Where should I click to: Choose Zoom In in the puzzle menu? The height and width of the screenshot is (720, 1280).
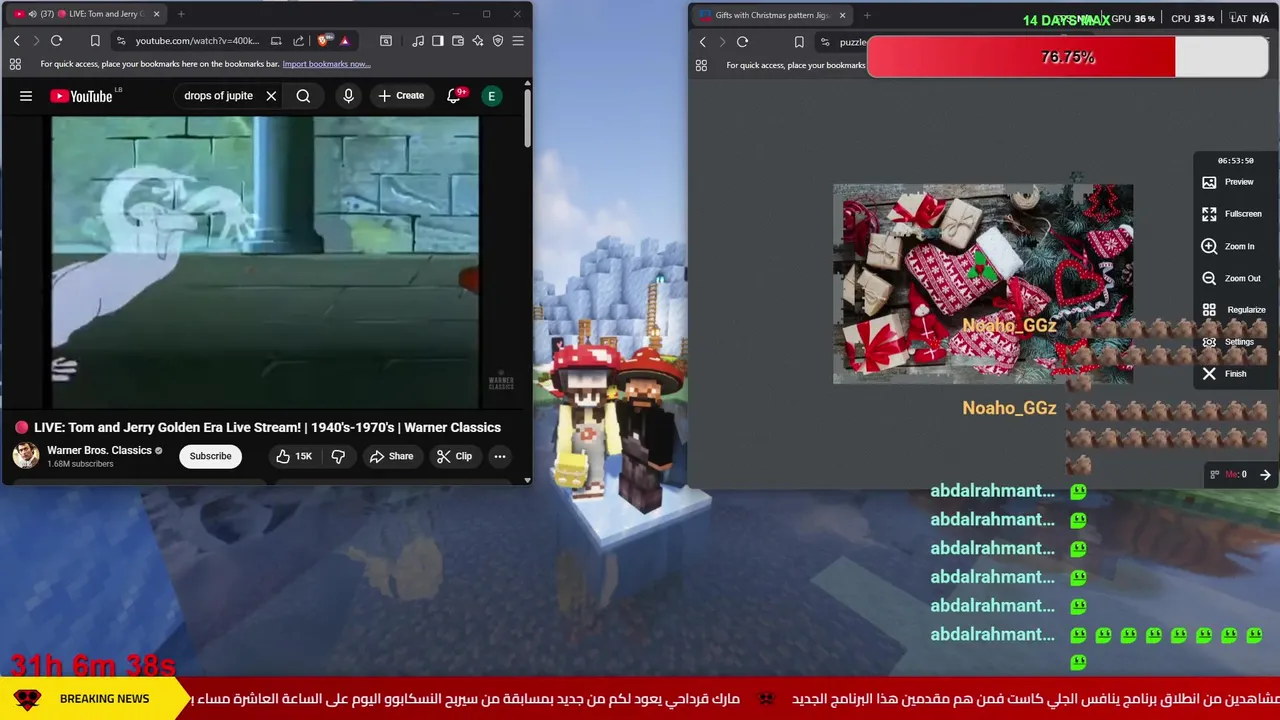pos(1228,246)
